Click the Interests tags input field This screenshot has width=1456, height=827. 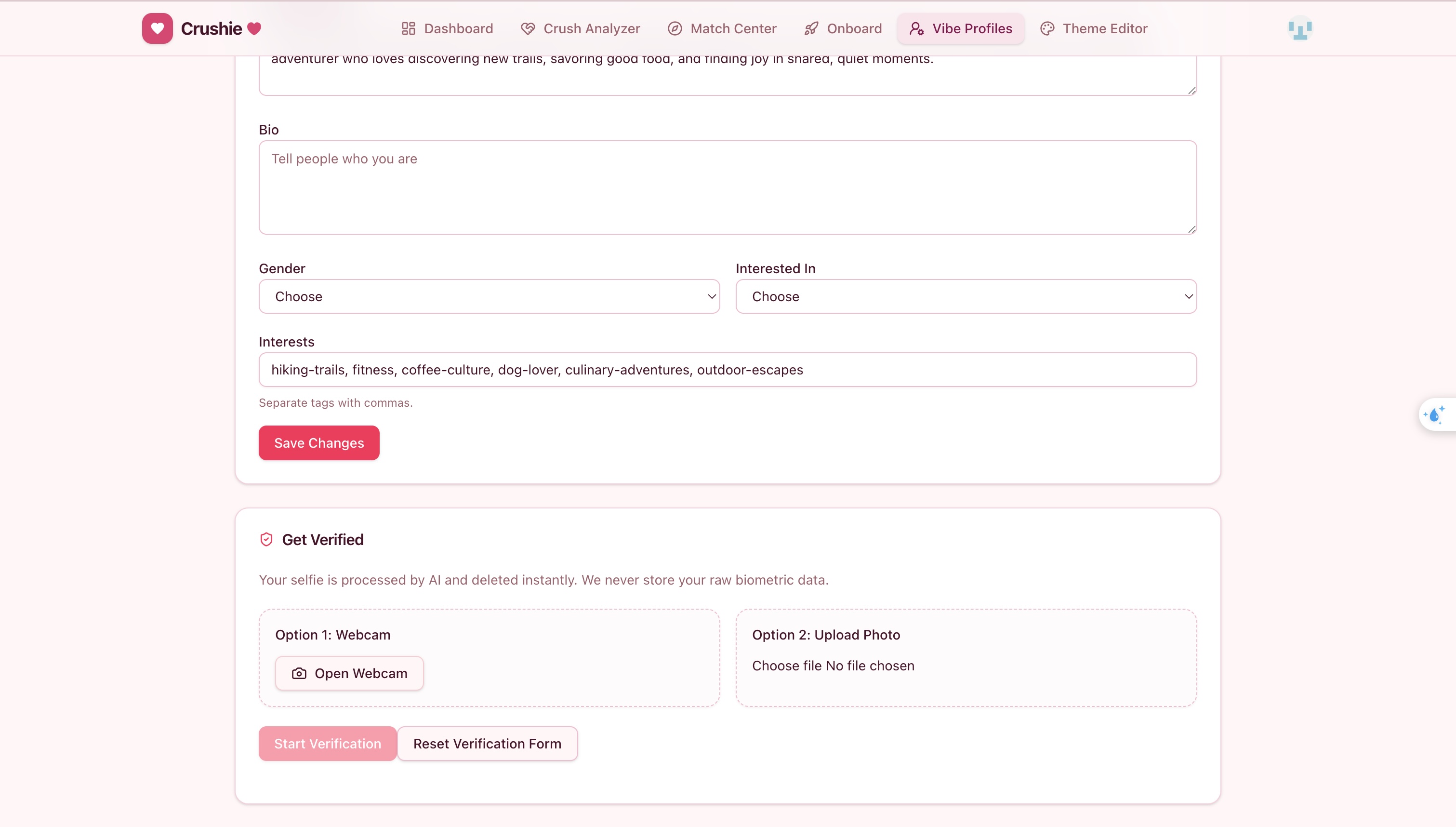coord(727,370)
